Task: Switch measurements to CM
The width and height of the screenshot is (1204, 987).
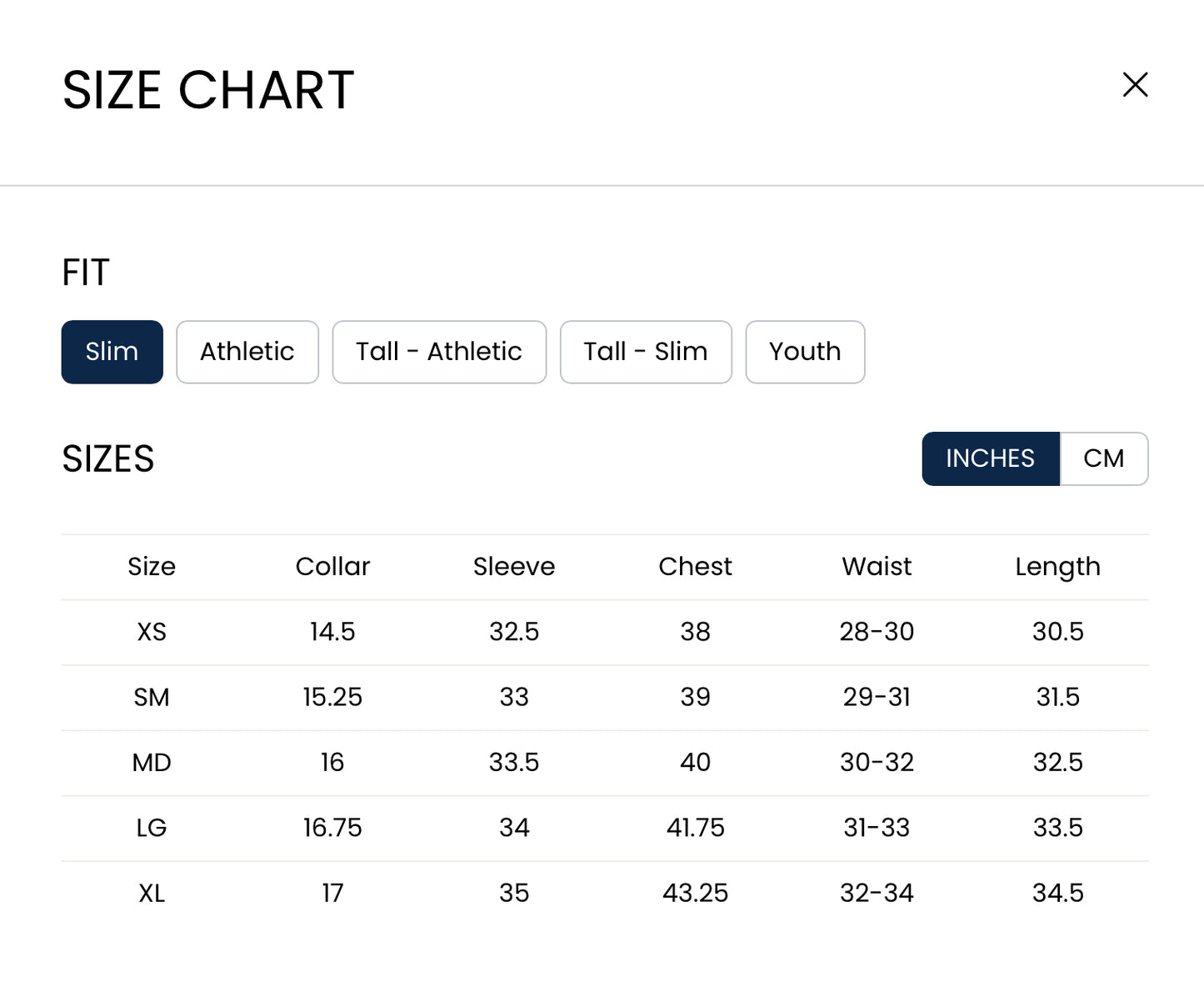Action: [1104, 458]
